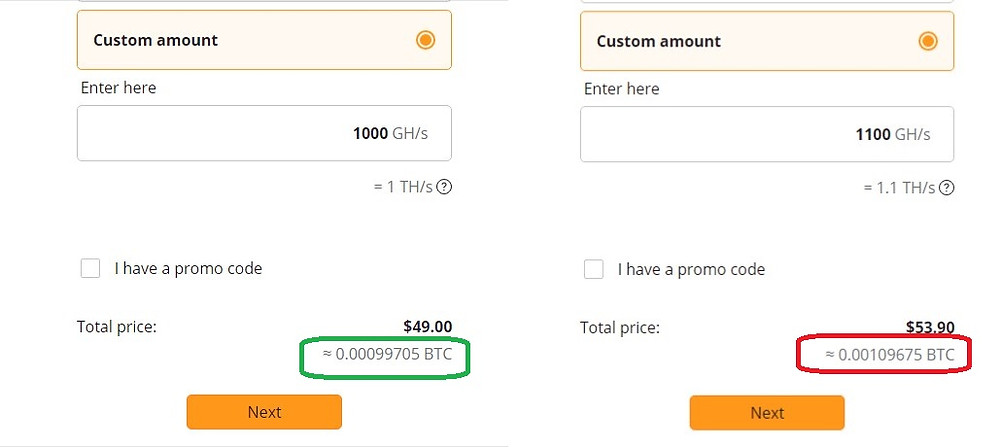
Task: Focus the 1000 GH/s input field
Action: (x=264, y=133)
